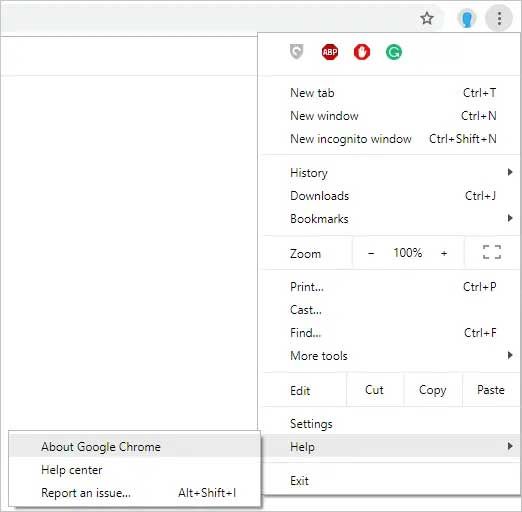Screen dimensions: 522x512
Task: Enter full screen mode icon
Action: pyautogui.click(x=492, y=252)
